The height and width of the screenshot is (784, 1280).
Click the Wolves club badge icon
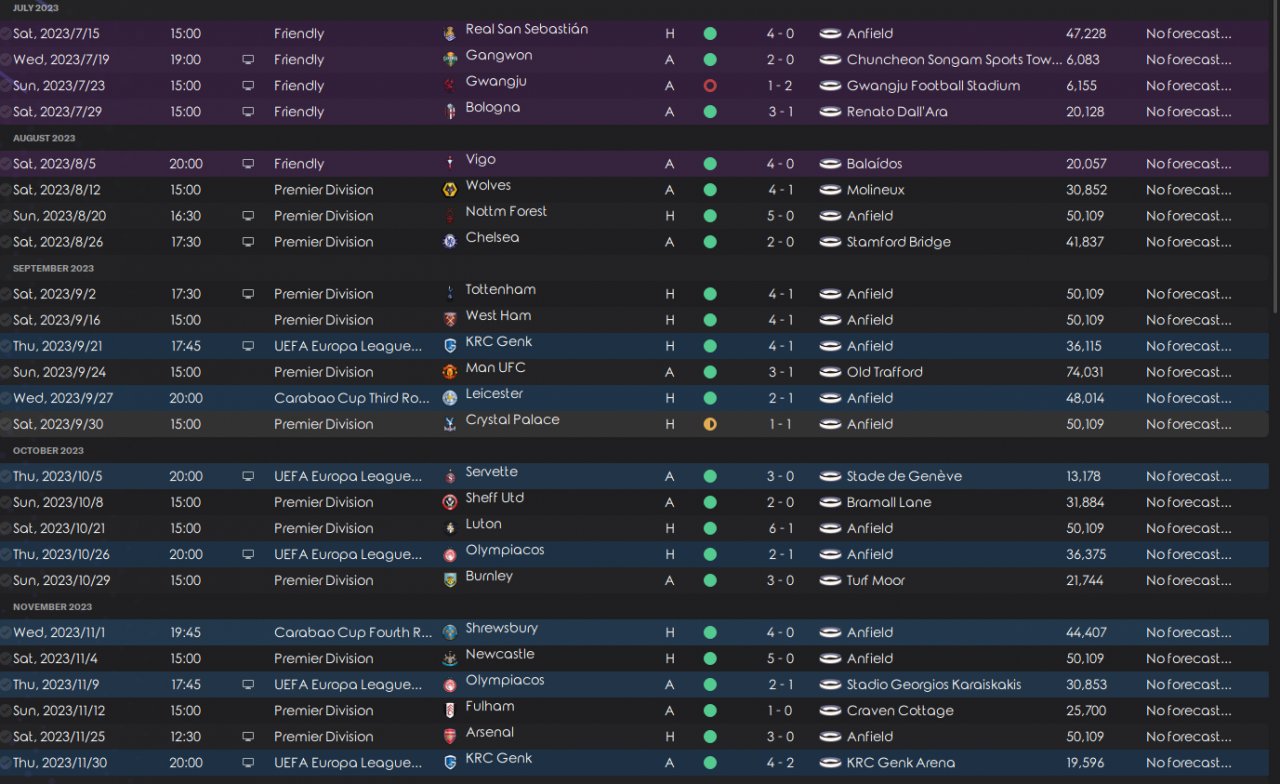click(x=450, y=190)
